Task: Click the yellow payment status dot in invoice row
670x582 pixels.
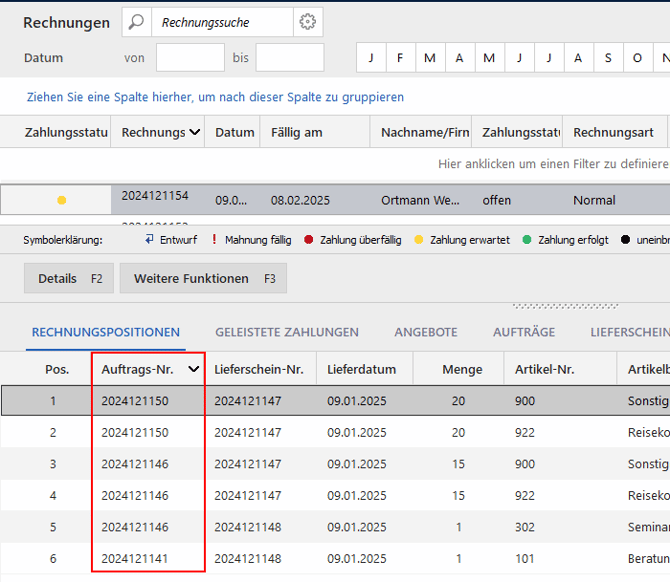Action: tap(62, 200)
